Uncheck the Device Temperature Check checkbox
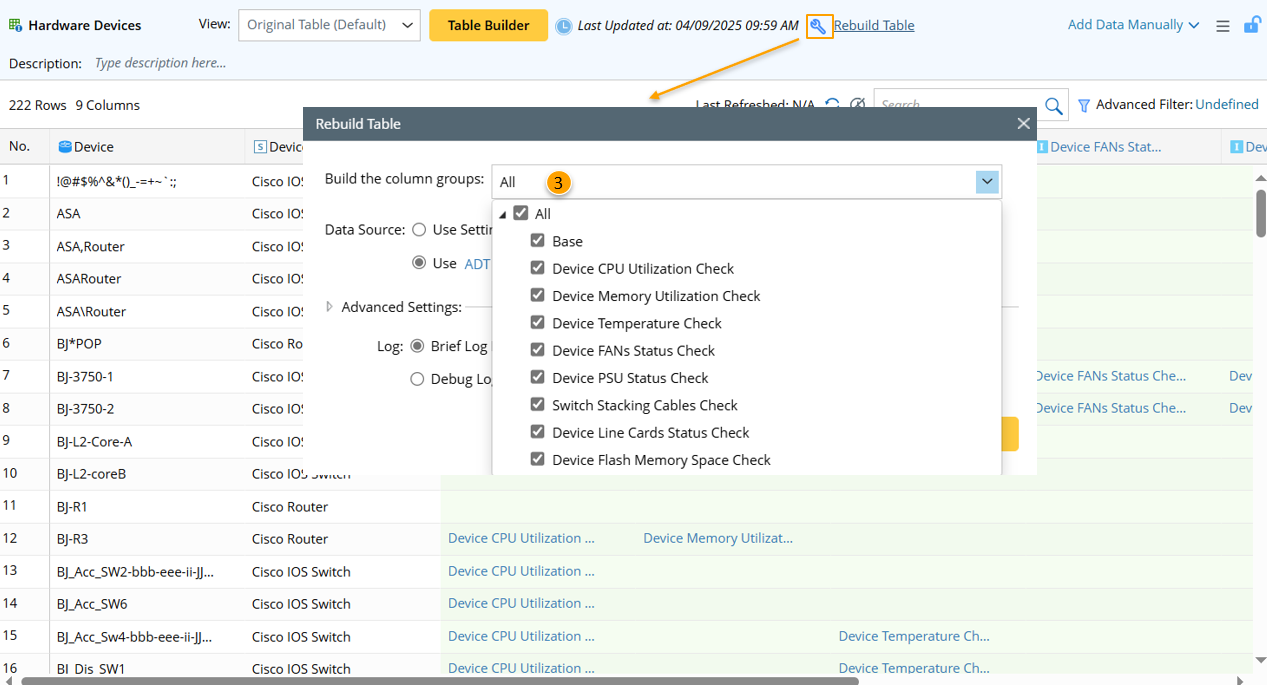 tap(538, 323)
